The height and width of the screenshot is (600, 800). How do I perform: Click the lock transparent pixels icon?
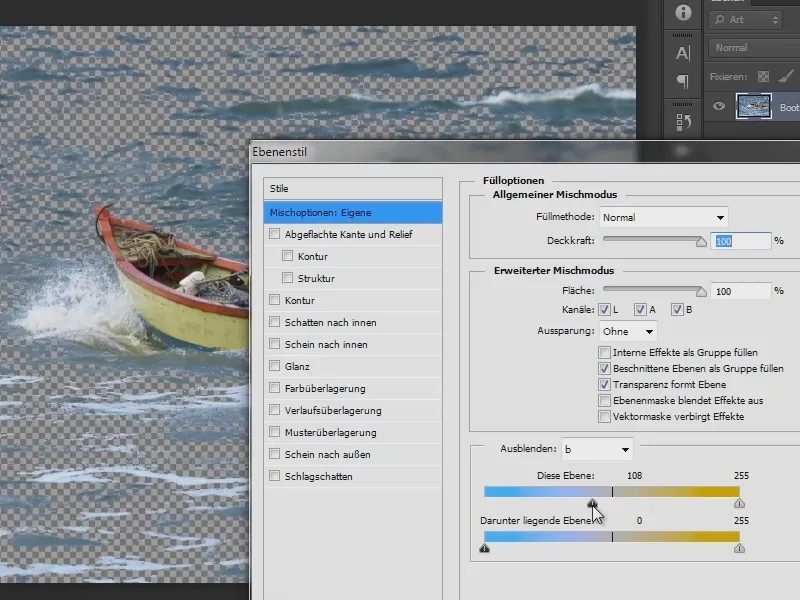click(x=763, y=77)
